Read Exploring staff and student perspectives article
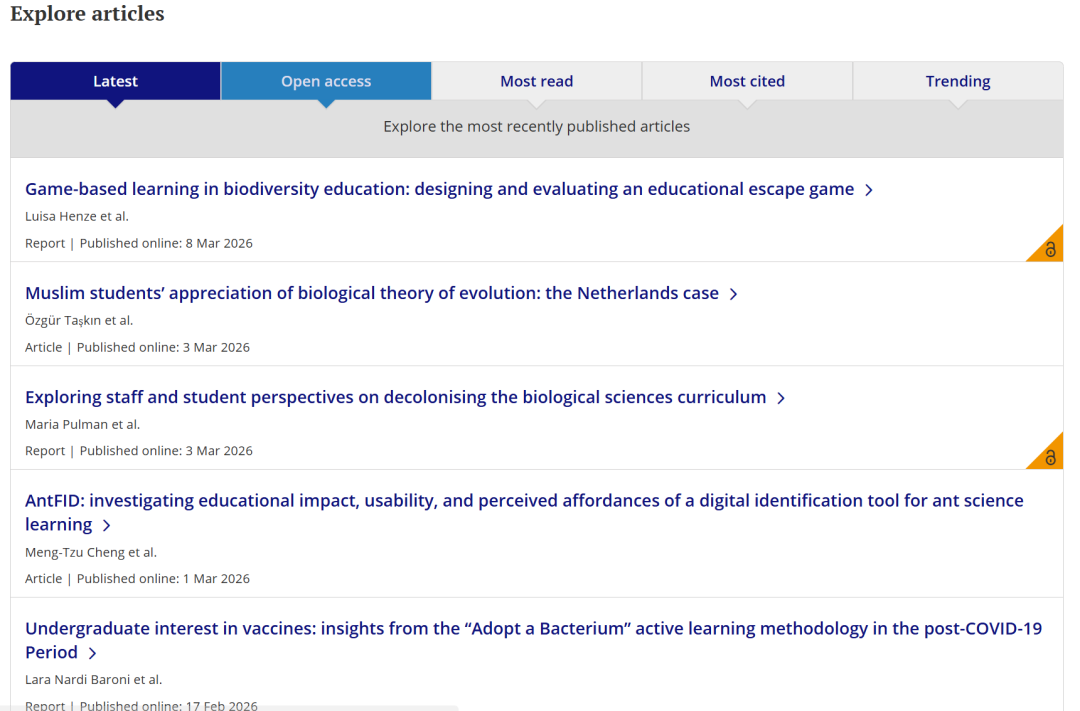This screenshot has height=711, width=1080. (x=395, y=397)
